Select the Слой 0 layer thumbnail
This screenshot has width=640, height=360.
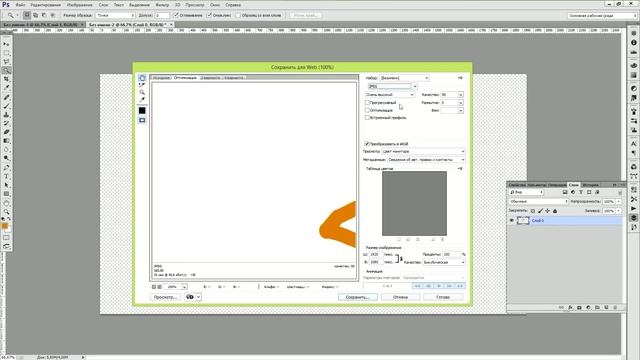pos(523,220)
